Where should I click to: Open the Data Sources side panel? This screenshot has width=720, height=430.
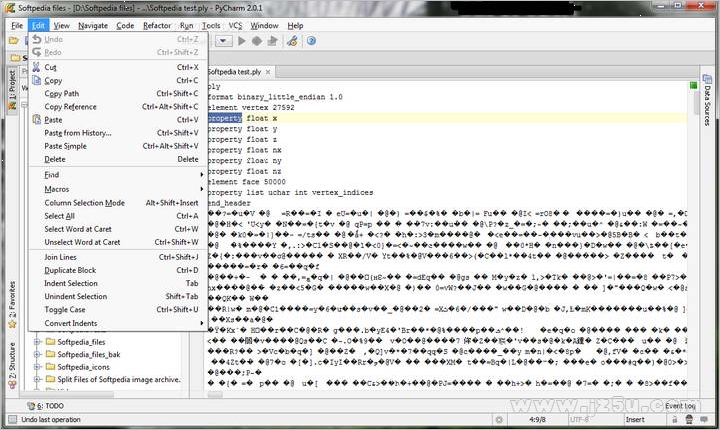click(707, 100)
